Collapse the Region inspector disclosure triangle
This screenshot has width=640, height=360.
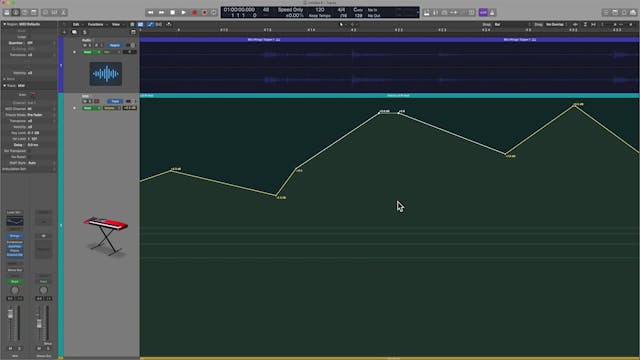4,24
